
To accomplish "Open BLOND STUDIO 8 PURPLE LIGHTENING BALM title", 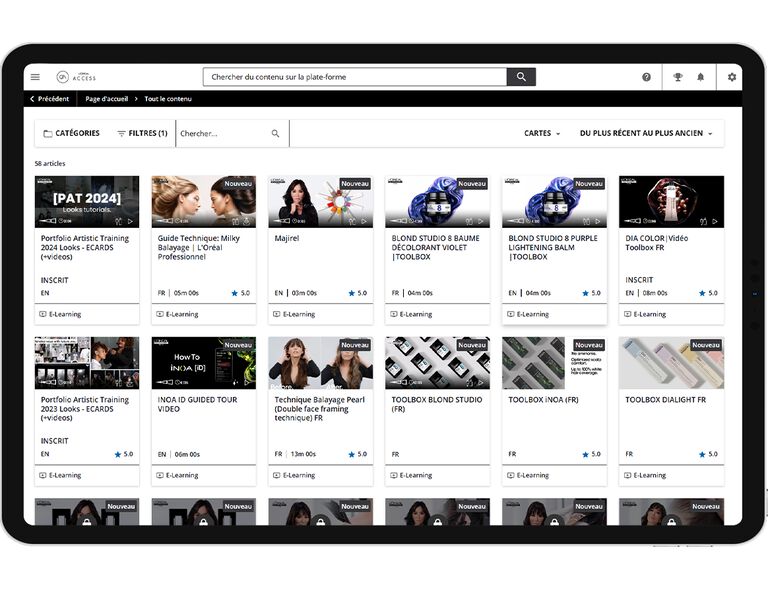I will [x=552, y=247].
